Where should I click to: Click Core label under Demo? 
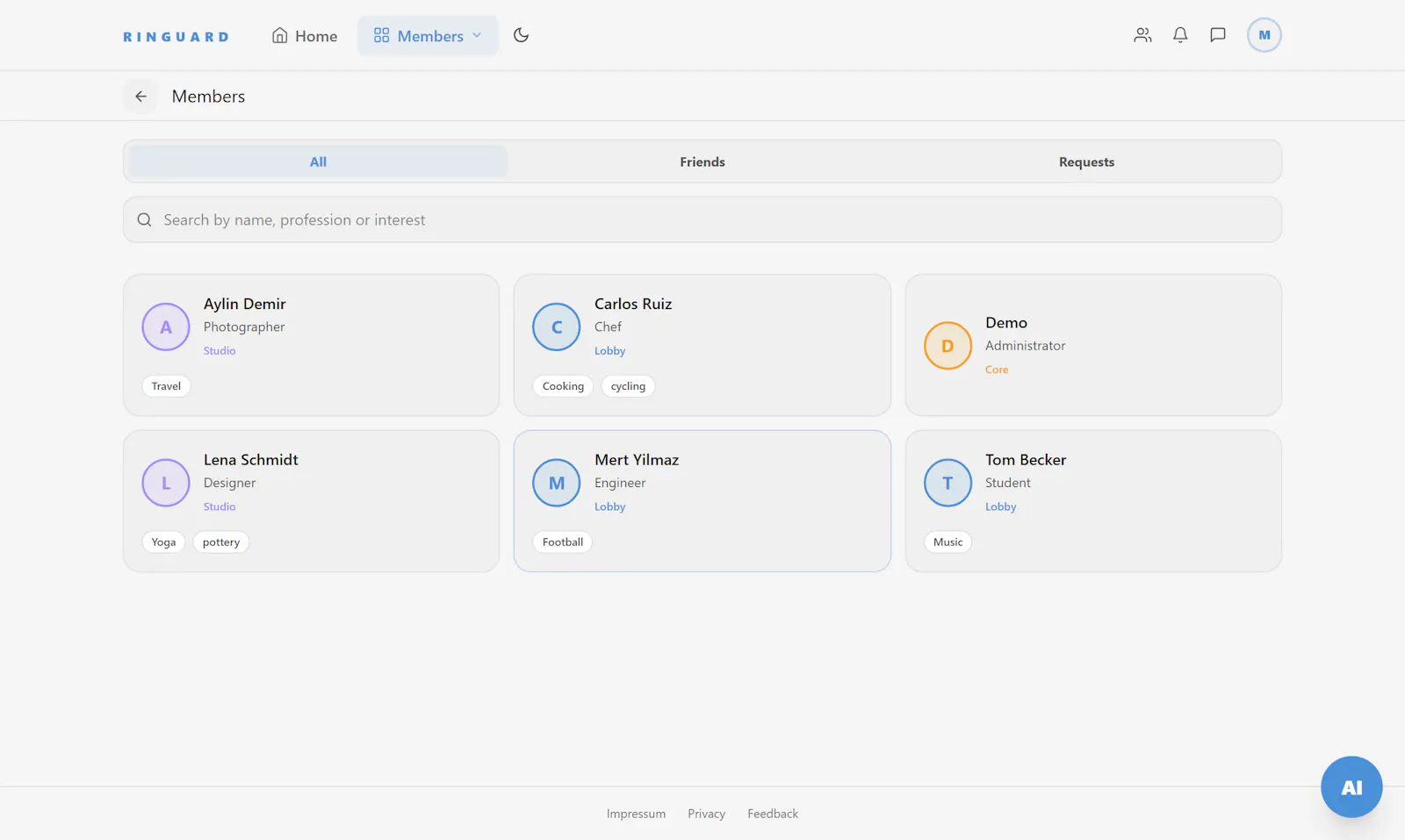(x=997, y=370)
